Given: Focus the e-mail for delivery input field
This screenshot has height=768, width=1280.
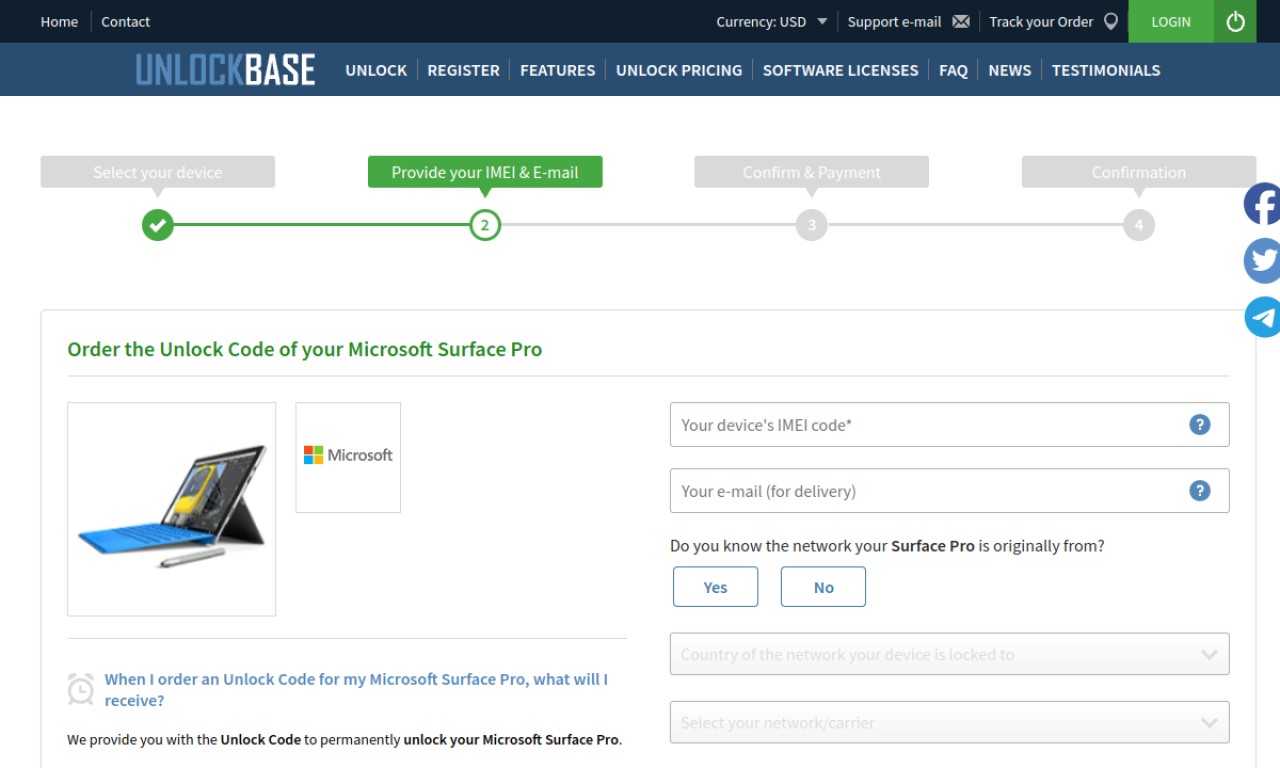Looking at the screenshot, I should pyautogui.click(x=950, y=491).
